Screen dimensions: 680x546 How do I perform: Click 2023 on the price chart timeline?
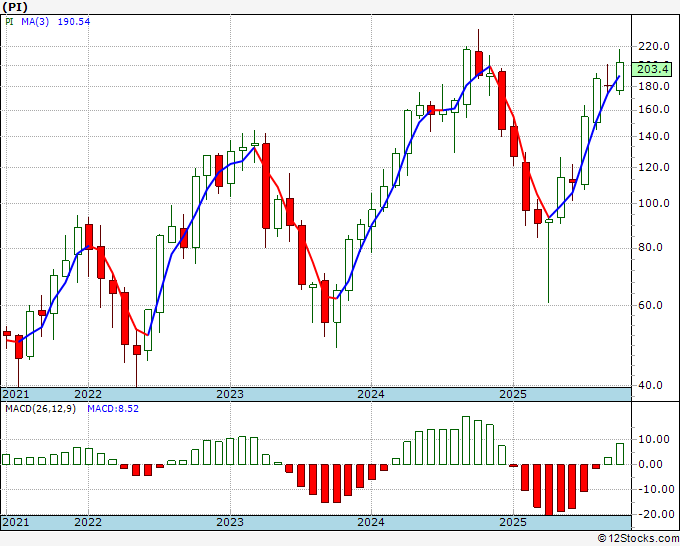pyautogui.click(x=230, y=394)
